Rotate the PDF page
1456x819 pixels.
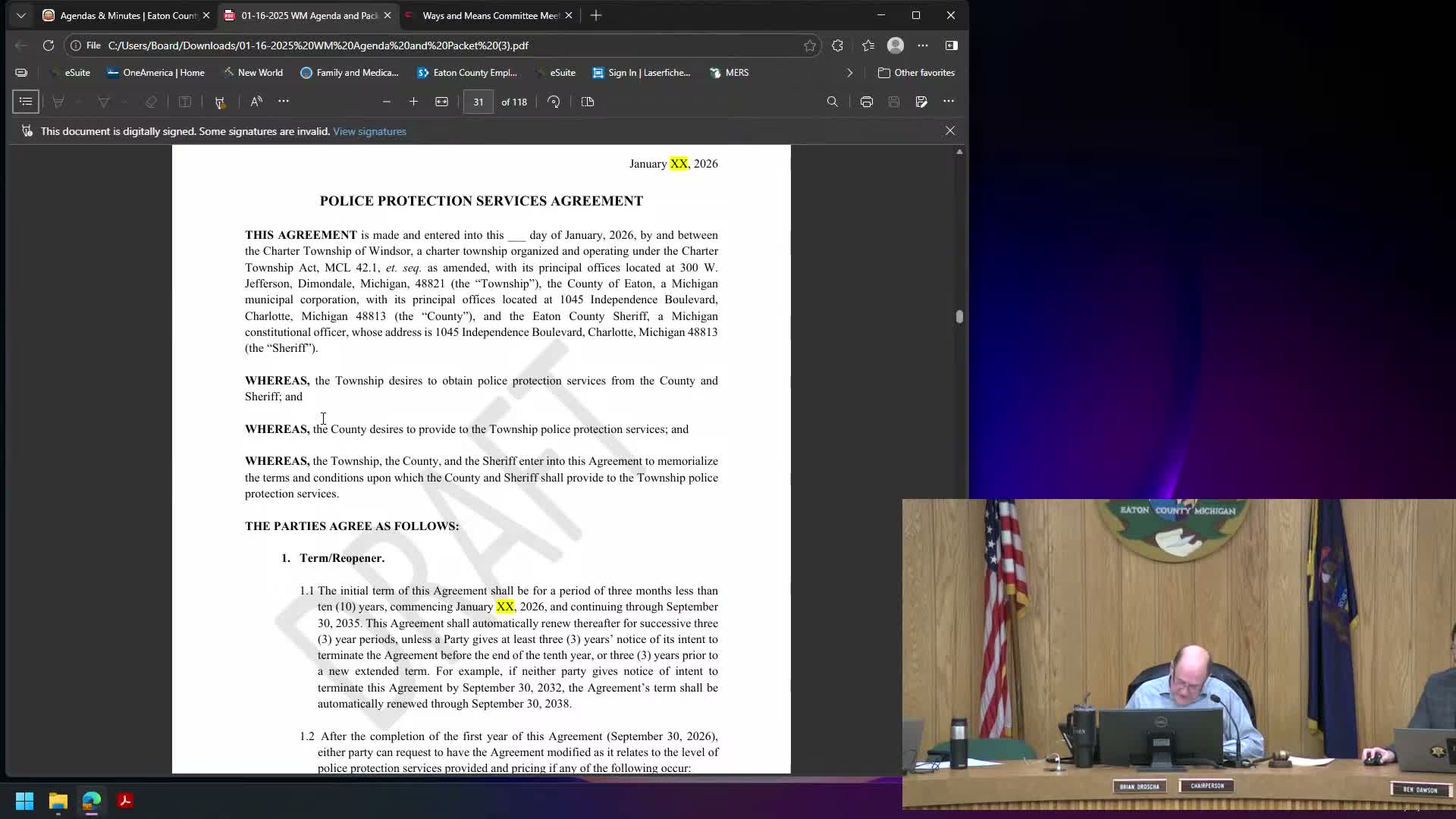pyautogui.click(x=554, y=102)
